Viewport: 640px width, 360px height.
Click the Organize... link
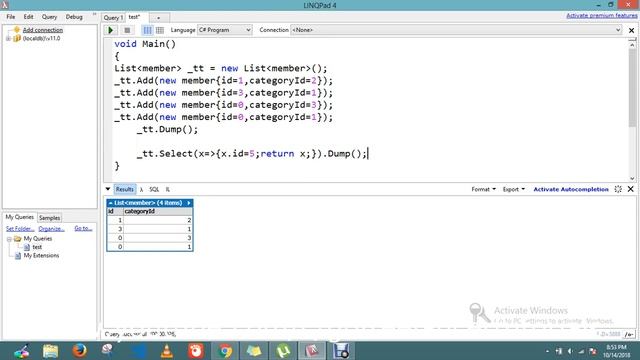[51, 229]
